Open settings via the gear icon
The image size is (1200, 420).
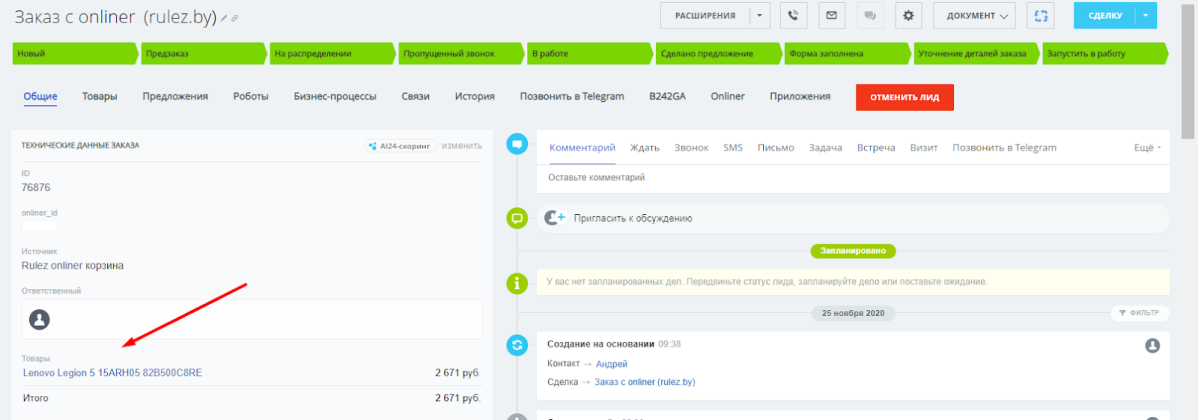908,16
